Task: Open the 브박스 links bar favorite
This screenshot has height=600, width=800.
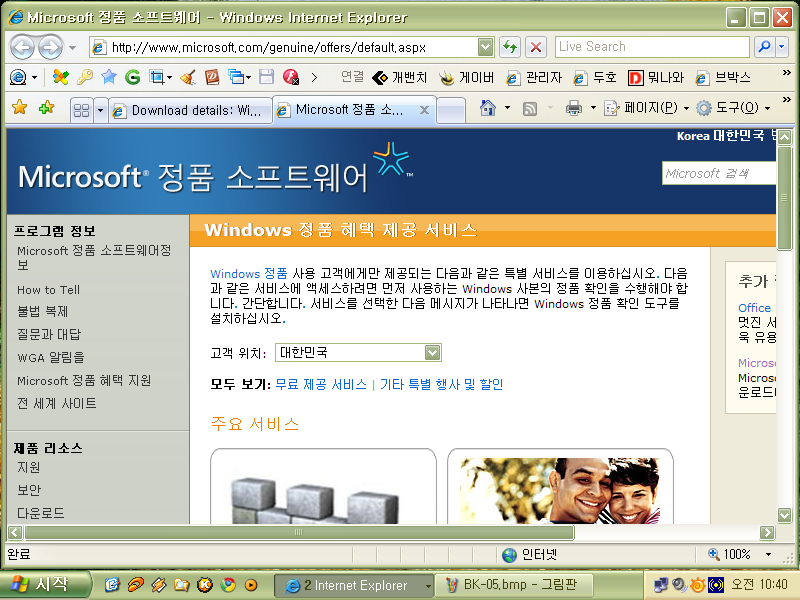Action: 723,78
